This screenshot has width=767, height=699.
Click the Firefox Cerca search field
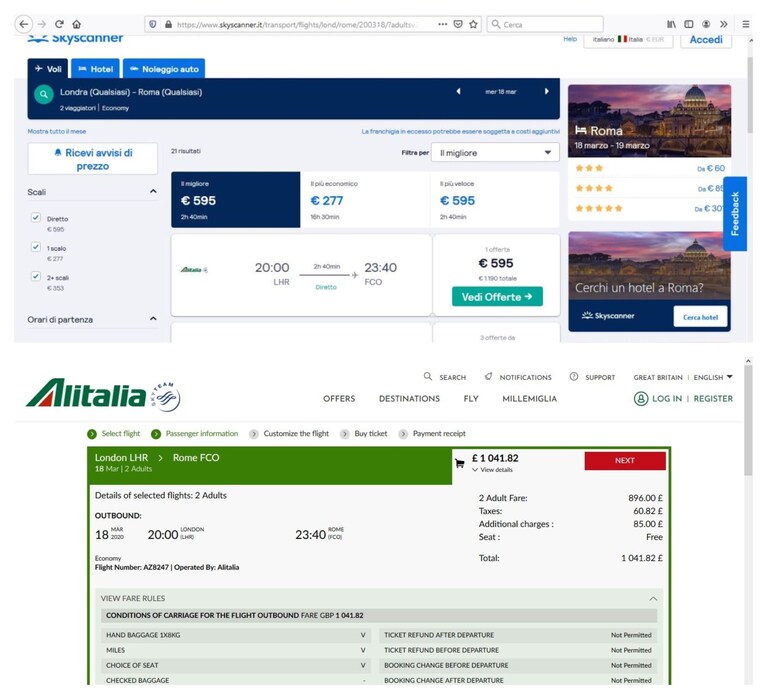coord(545,24)
